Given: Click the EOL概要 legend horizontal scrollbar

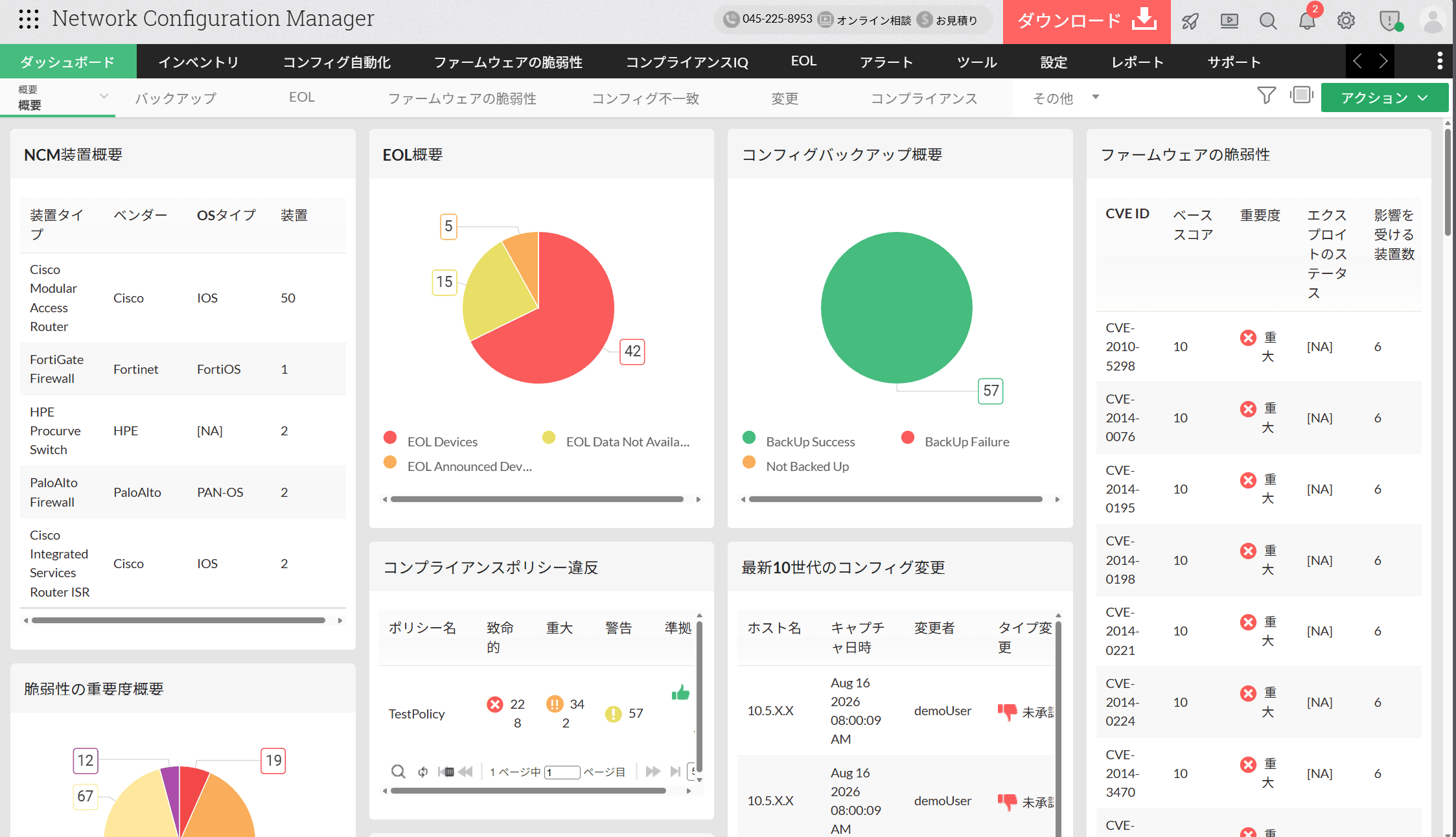Looking at the screenshot, I should pos(537,499).
